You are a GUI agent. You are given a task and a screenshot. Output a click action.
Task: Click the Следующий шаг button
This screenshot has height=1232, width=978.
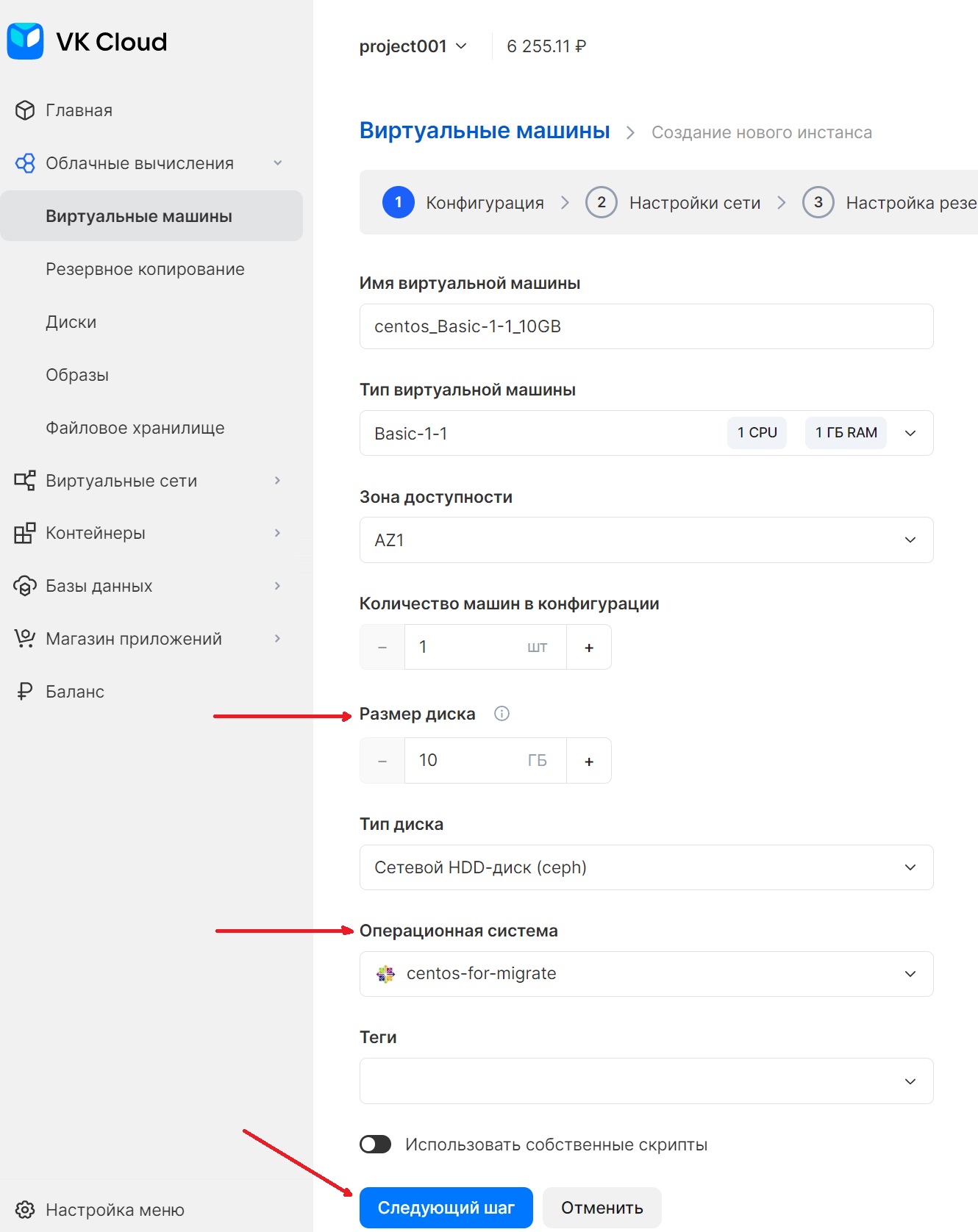coord(446,1208)
